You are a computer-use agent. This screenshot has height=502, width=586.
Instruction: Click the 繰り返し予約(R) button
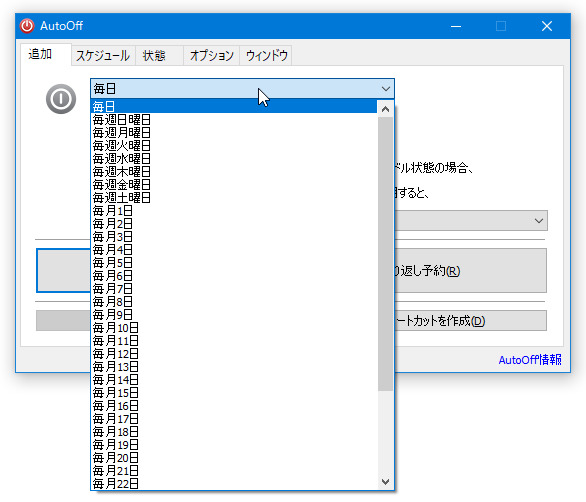[471, 271]
